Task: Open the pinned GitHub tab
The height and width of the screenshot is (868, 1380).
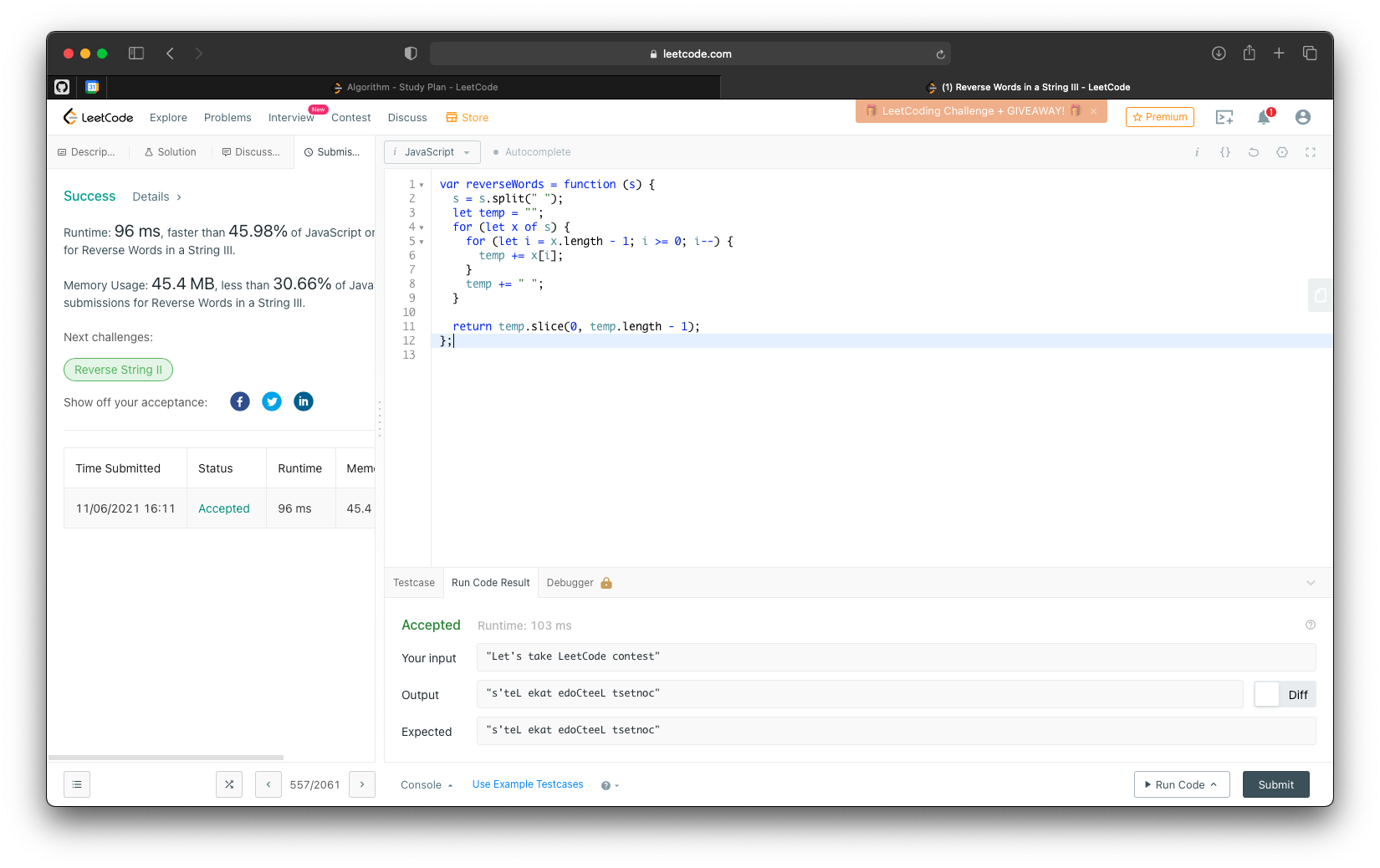Action: [62, 87]
